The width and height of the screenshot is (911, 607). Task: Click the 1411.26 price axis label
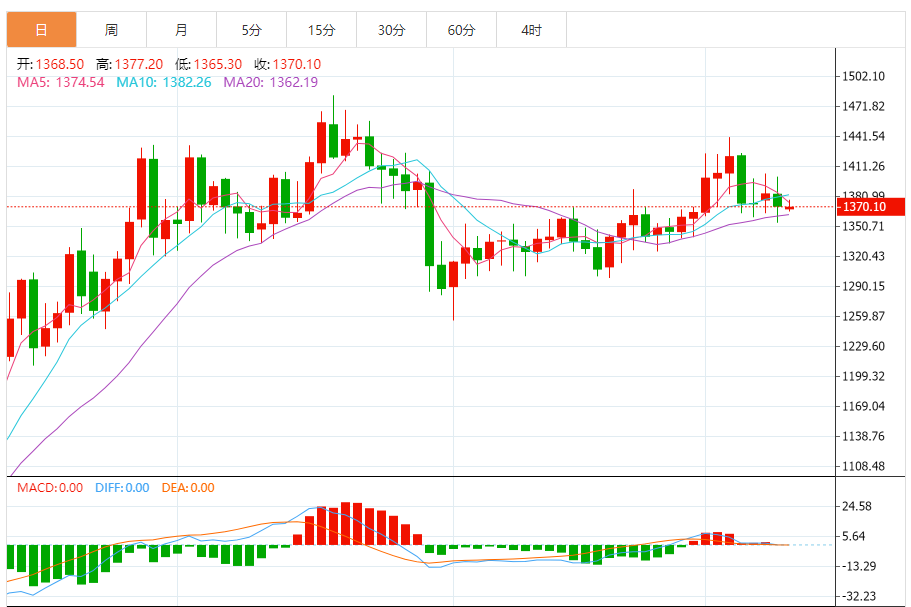pyautogui.click(x=863, y=167)
